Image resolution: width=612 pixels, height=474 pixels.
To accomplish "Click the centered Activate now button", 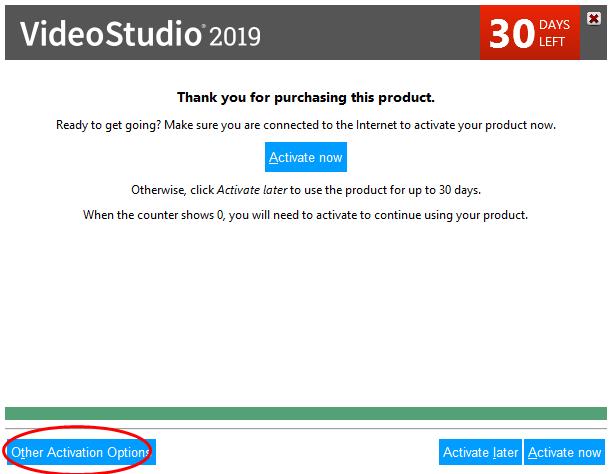I will pos(306,157).
